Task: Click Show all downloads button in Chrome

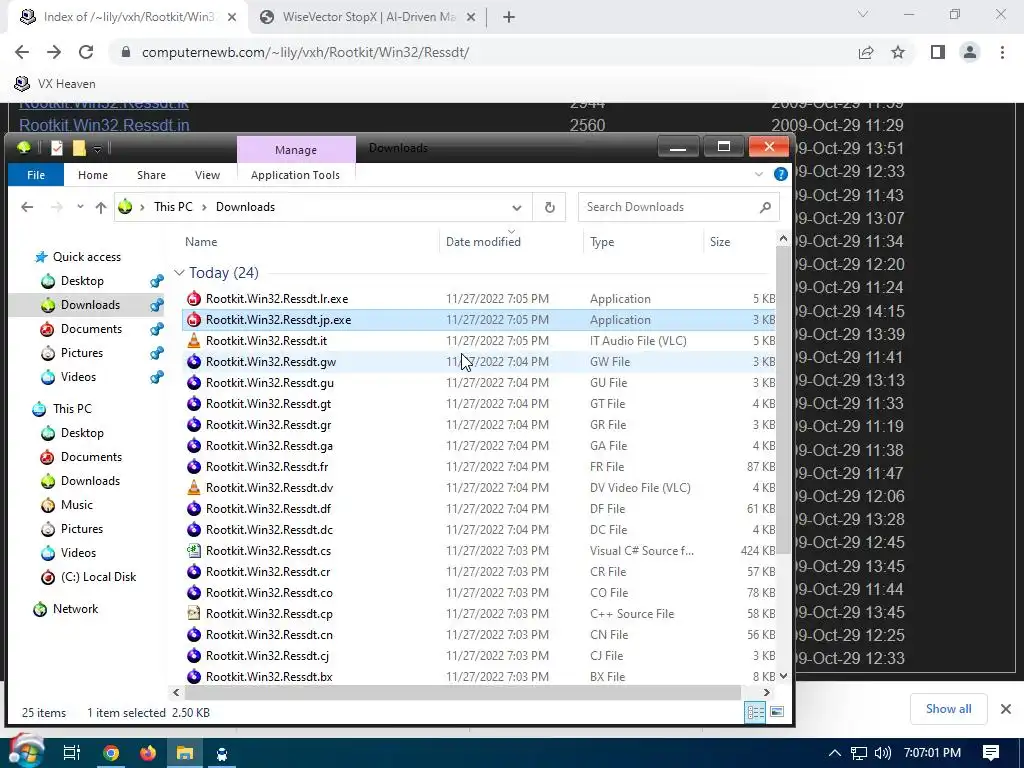Action: click(x=948, y=709)
